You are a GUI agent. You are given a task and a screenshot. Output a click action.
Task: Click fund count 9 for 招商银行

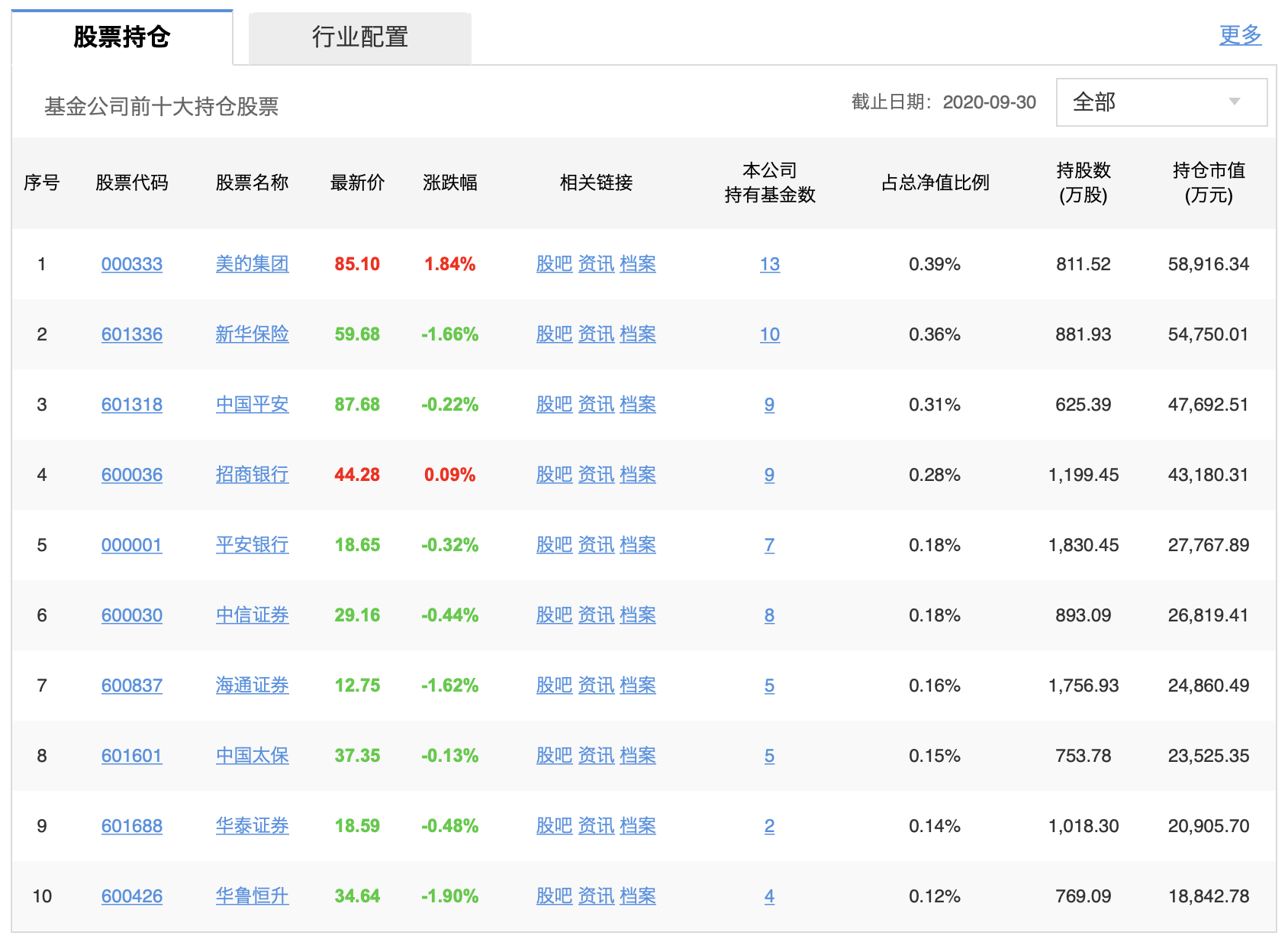[x=770, y=475]
